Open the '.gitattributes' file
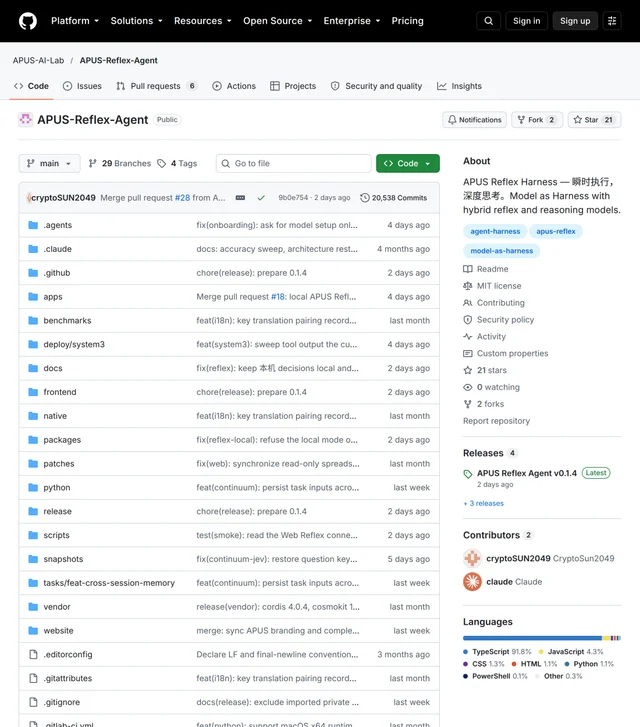 (x=68, y=678)
